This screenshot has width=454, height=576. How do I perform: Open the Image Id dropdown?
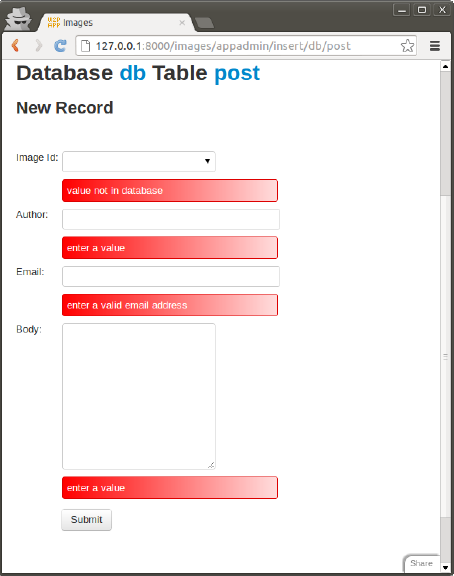pos(139,161)
